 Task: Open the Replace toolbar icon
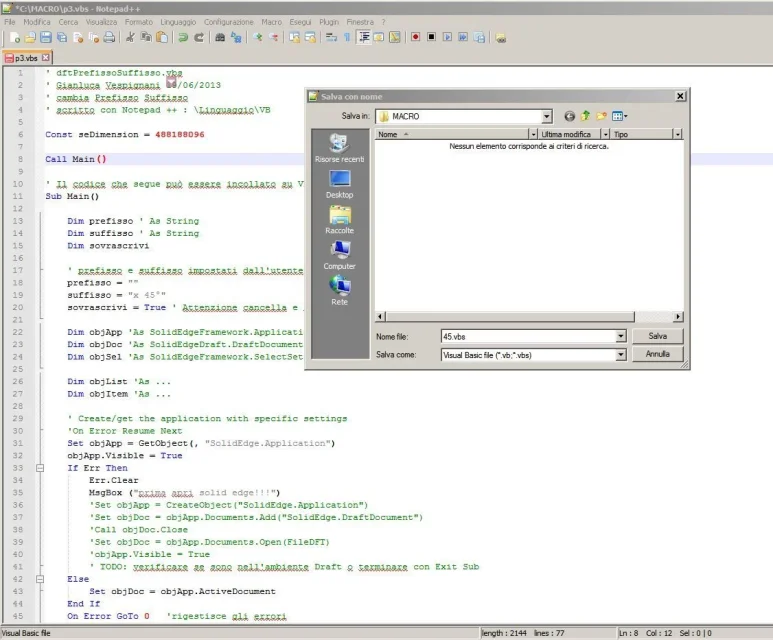pyautogui.click(x=236, y=37)
